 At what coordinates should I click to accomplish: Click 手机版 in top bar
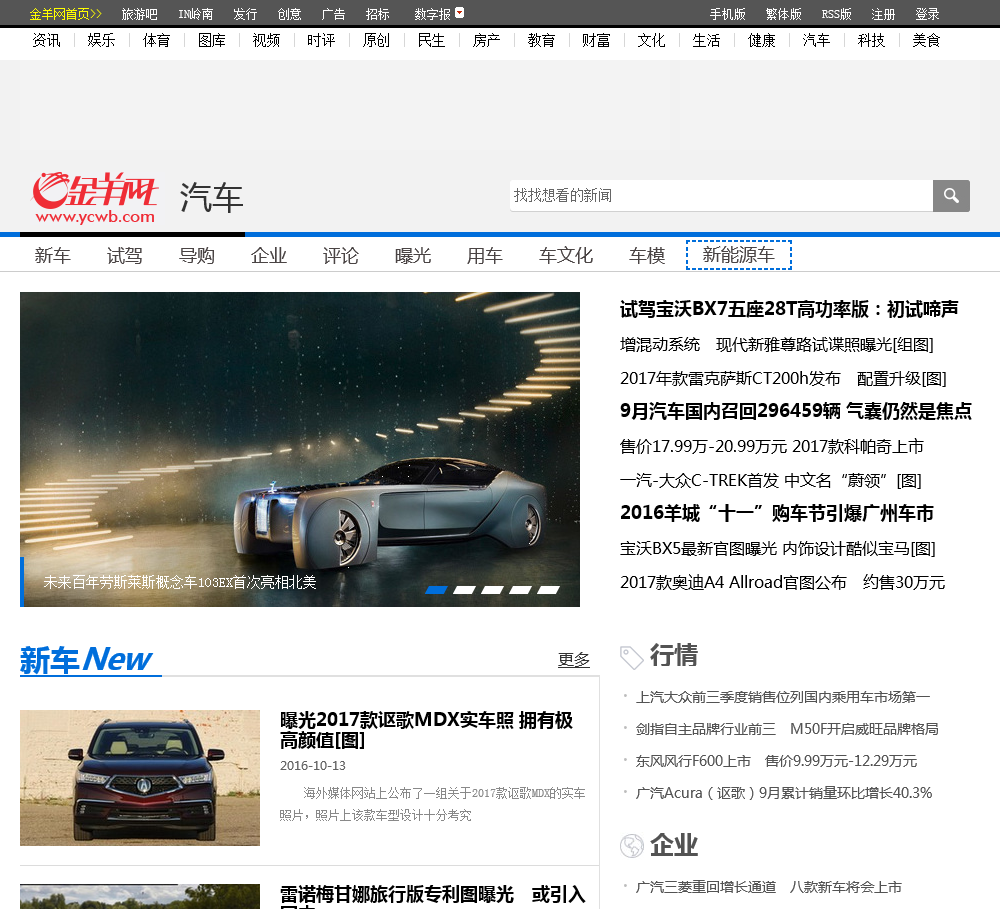click(728, 14)
